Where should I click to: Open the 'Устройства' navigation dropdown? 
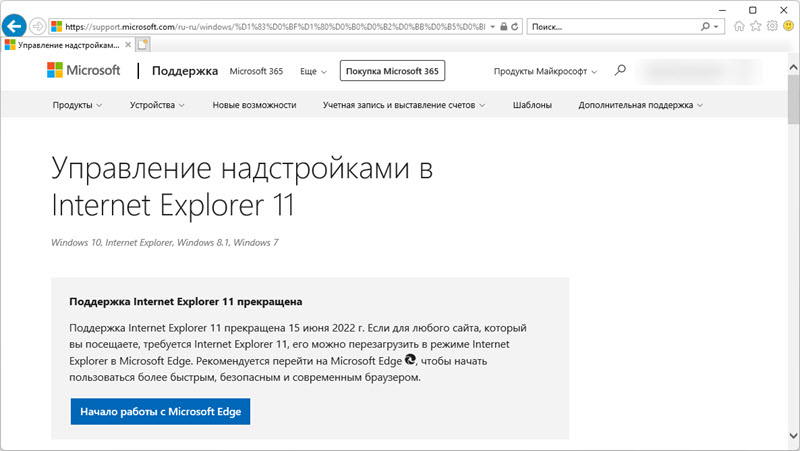click(x=157, y=105)
